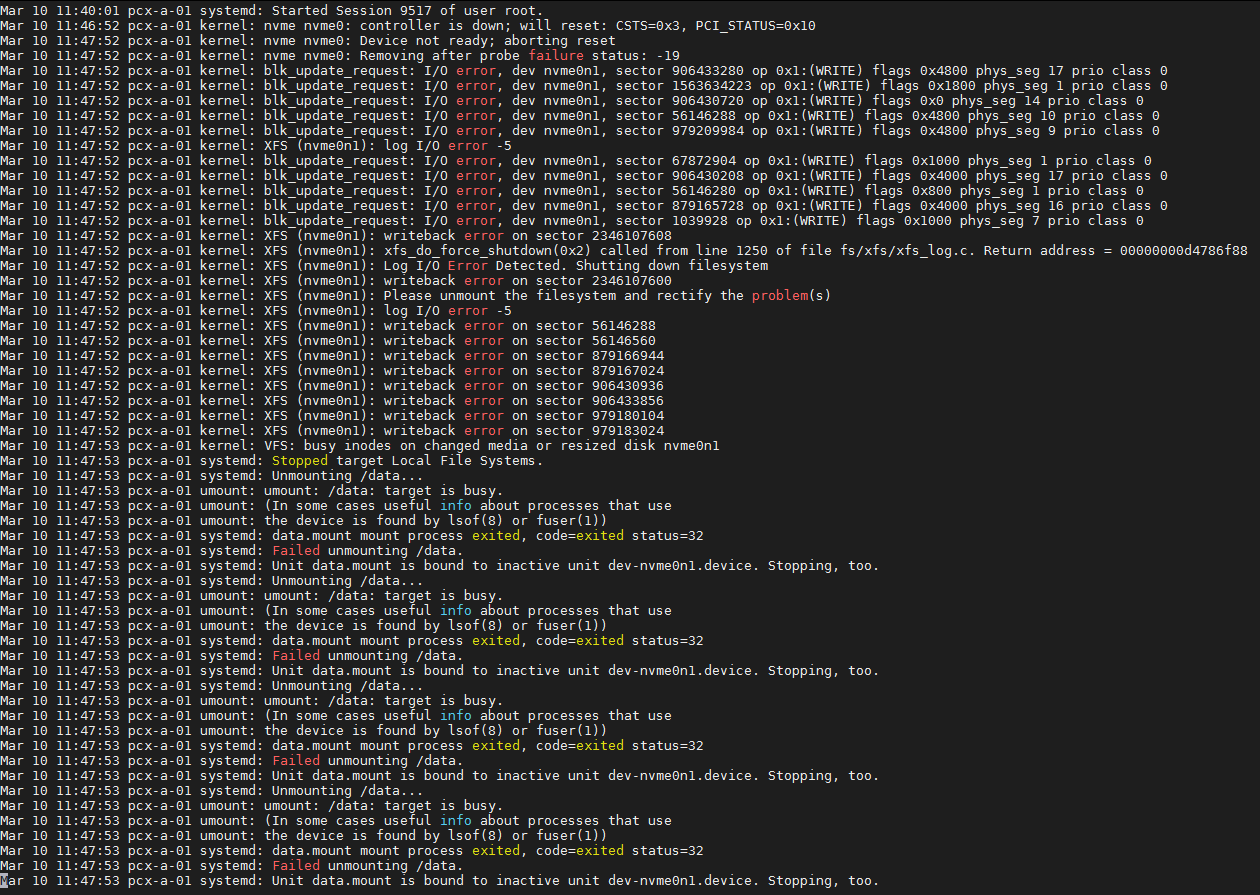Viewport: 1260px width, 895px height.
Task: Select writeback error sector 906430936
Action: pyautogui.click(x=628, y=385)
